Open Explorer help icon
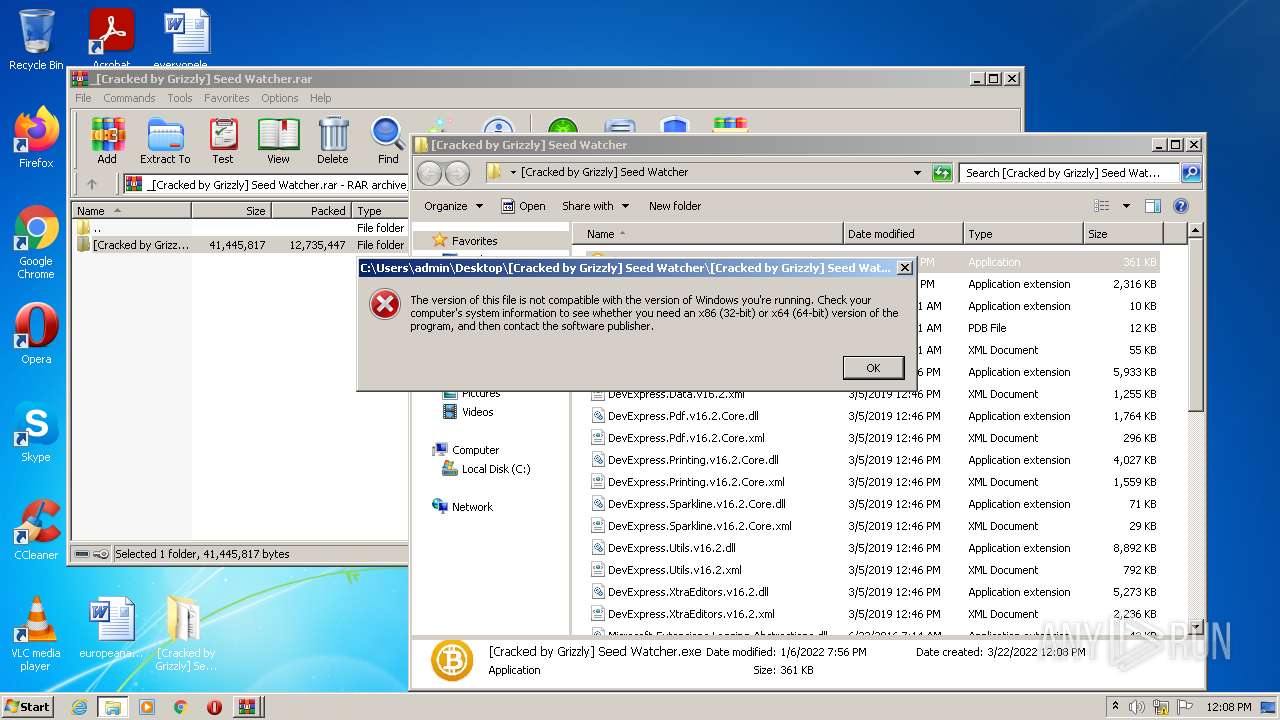Screen dimensions: 1280x720 (1180, 206)
